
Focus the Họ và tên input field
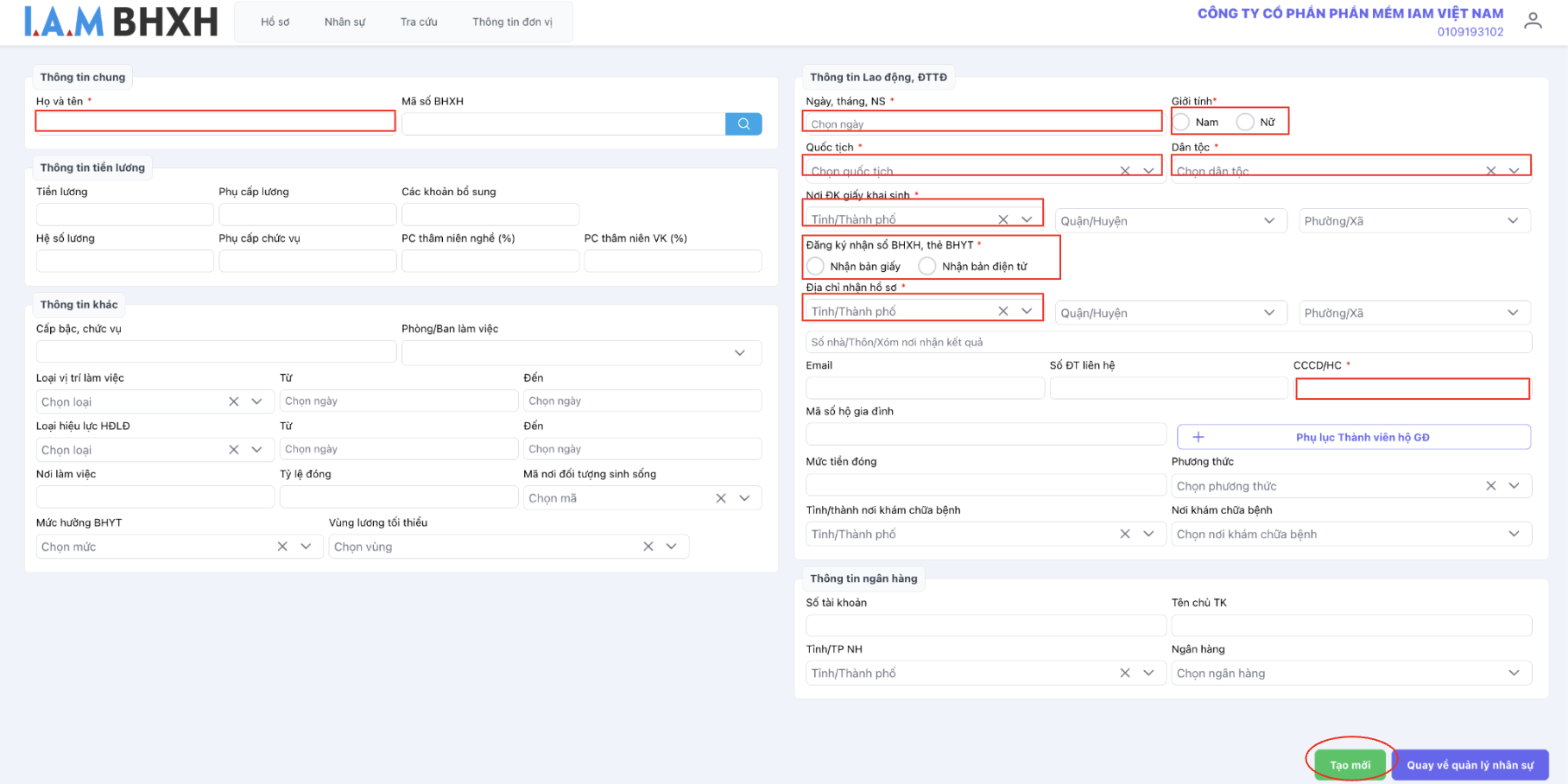pyautogui.click(x=215, y=122)
